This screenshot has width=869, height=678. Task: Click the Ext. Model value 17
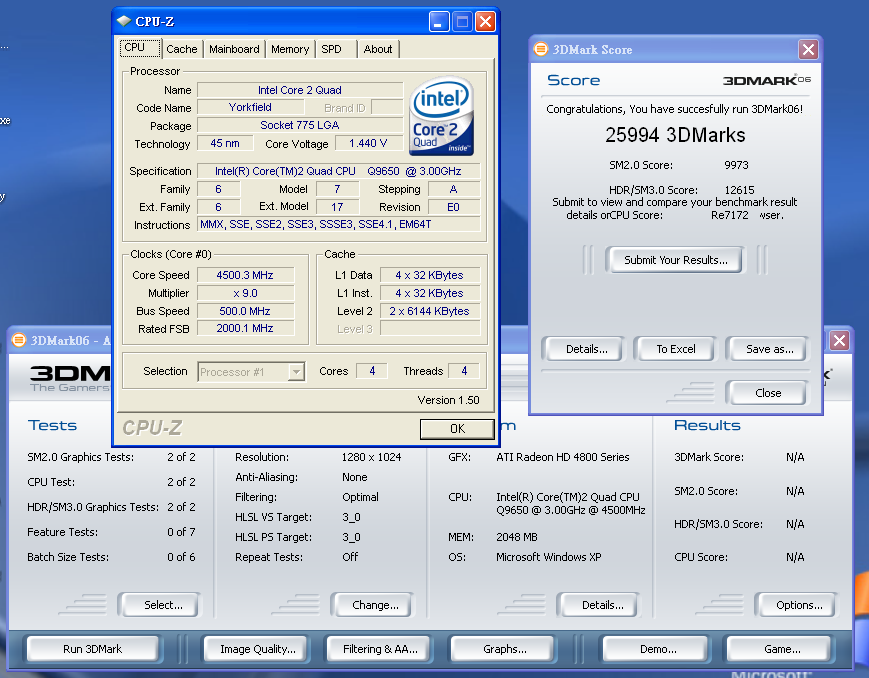coord(338,207)
